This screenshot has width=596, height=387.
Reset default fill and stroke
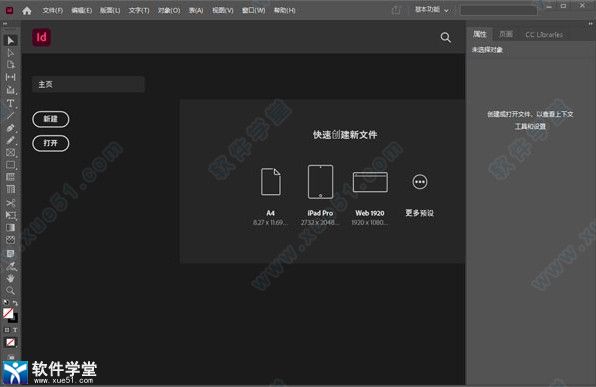pyautogui.click(x=6, y=303)
